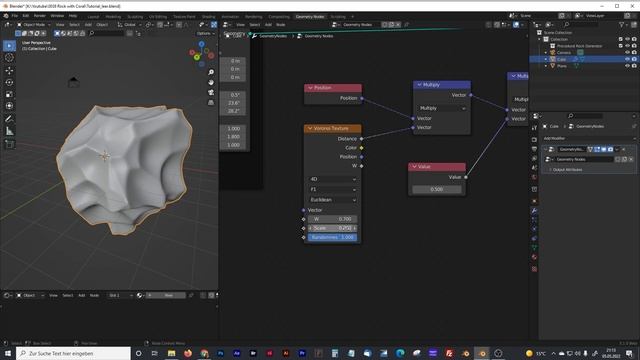Open After Effects from the taskbar
Screen dimensions: 640x360
237,353
